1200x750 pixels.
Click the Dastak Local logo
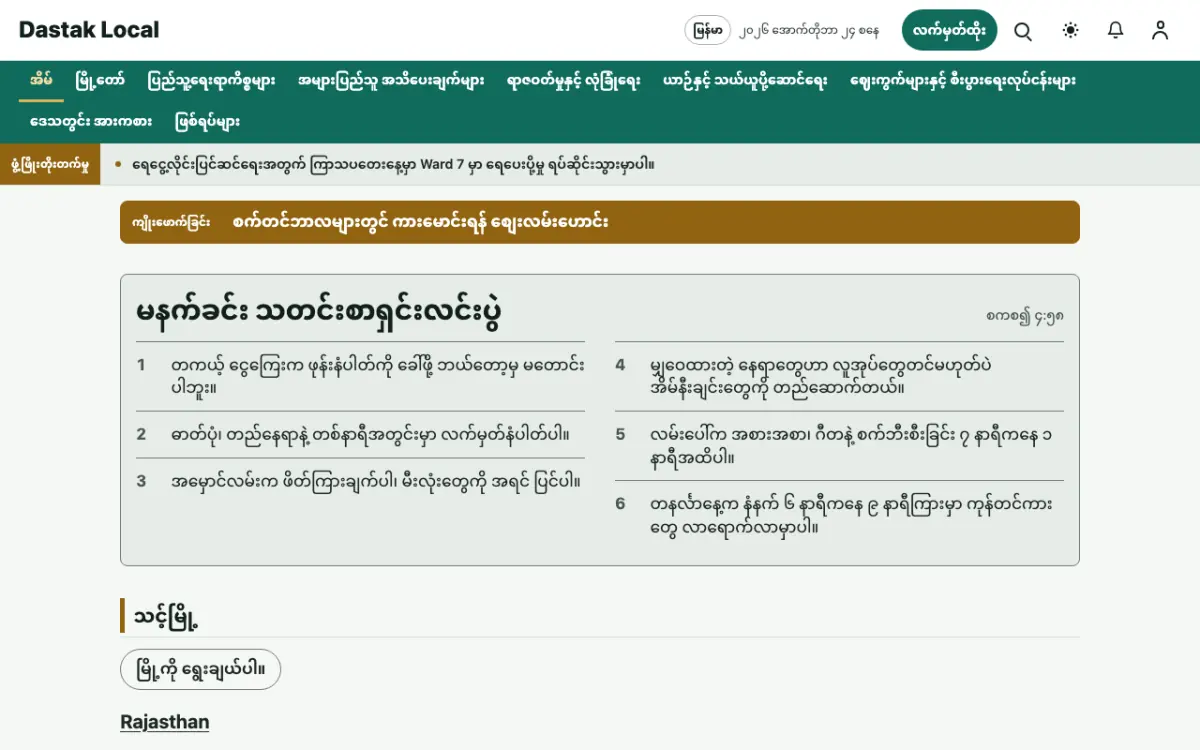(89, 30)
